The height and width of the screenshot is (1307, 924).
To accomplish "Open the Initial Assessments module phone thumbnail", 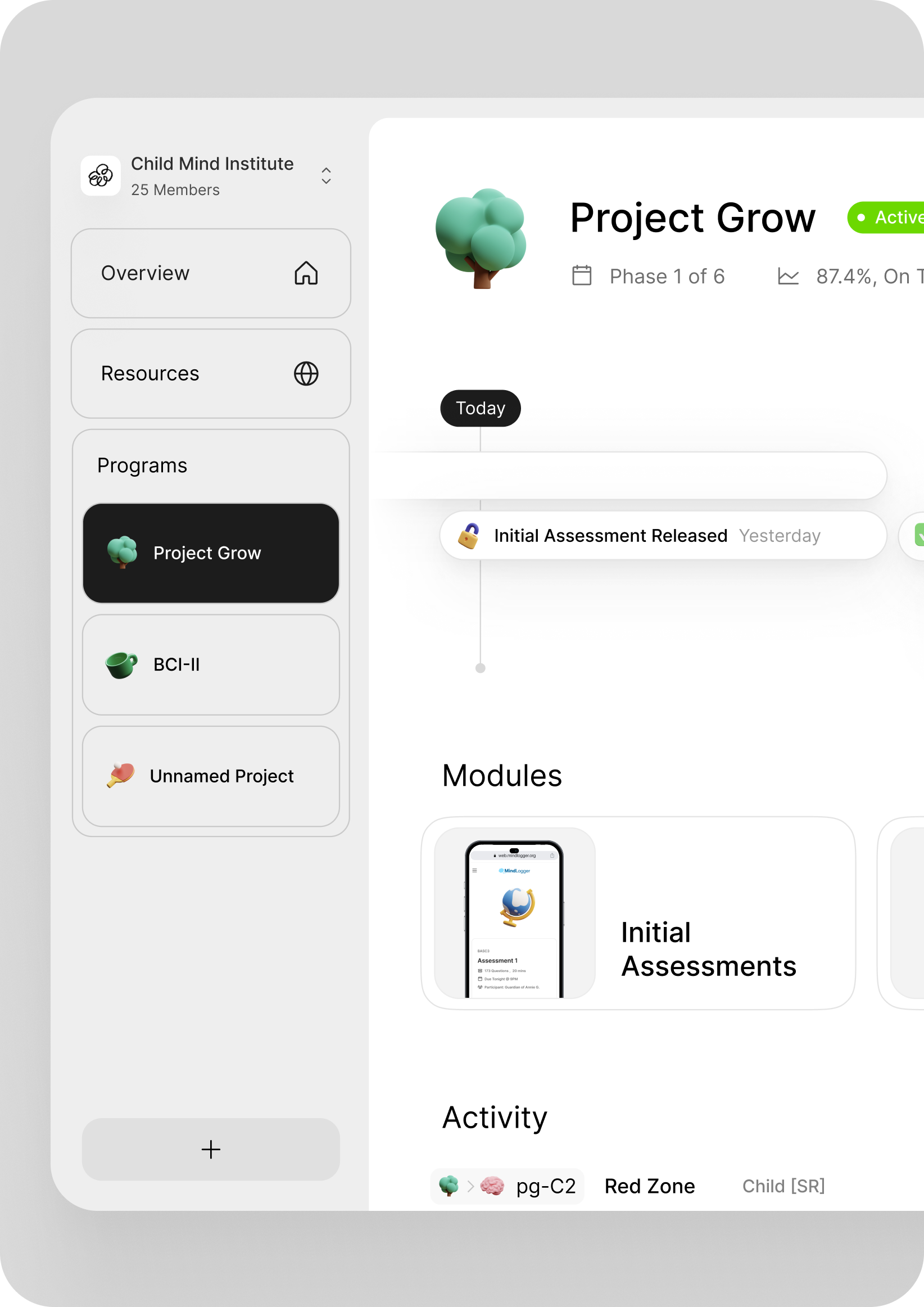I will click(514, 913).
